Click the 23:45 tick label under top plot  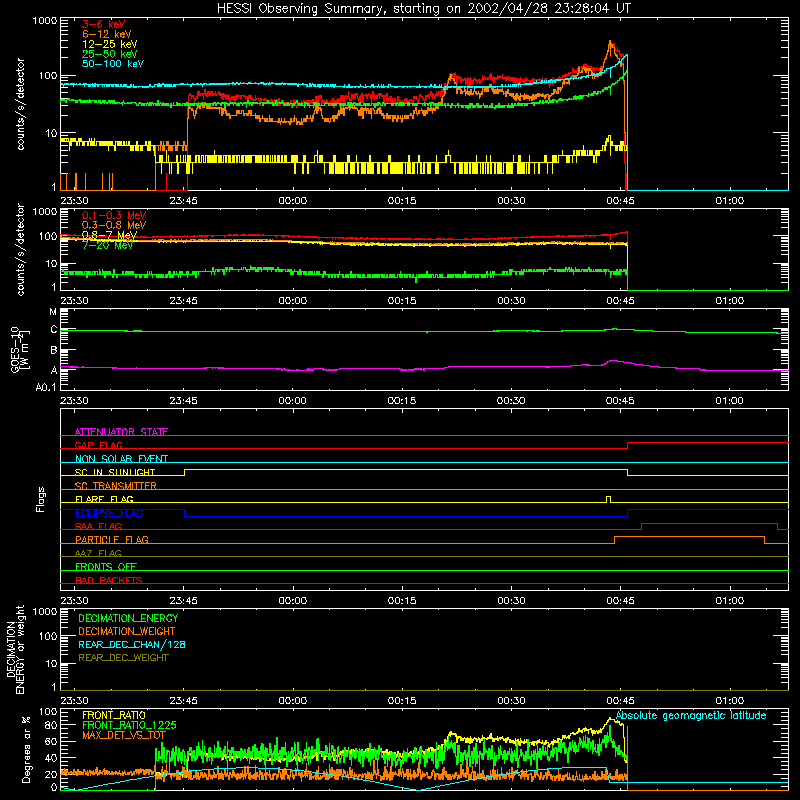(184, 201)
